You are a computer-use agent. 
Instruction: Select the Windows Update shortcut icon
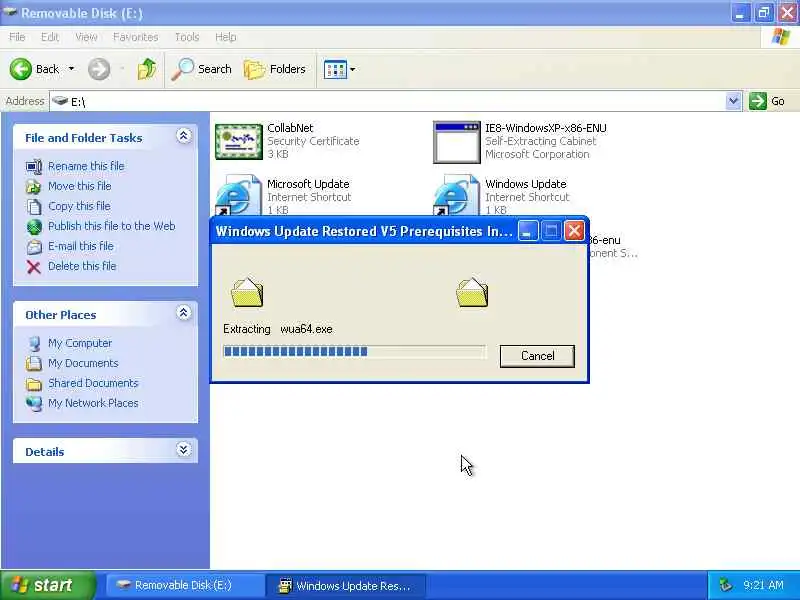tap(456, 195)
